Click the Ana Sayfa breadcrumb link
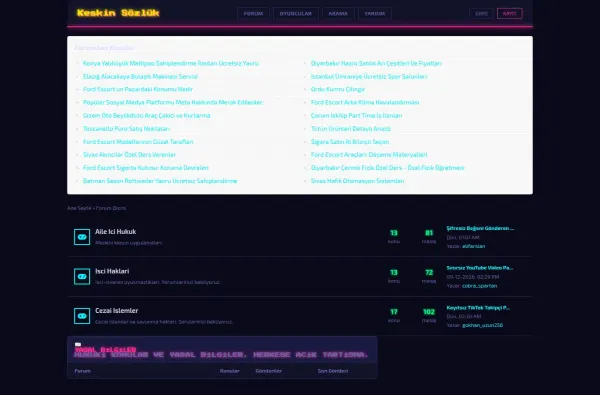This screenshot has width=600, height=395. [79, 208]
